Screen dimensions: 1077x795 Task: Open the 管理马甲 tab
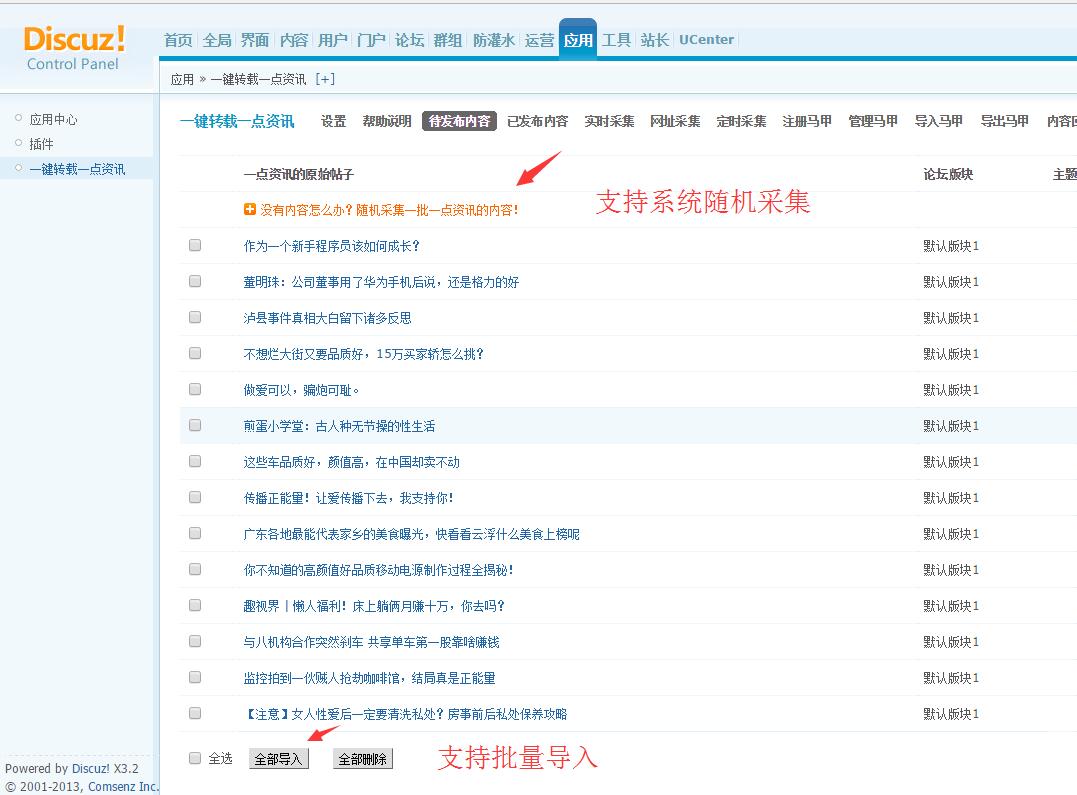point(873,121)
